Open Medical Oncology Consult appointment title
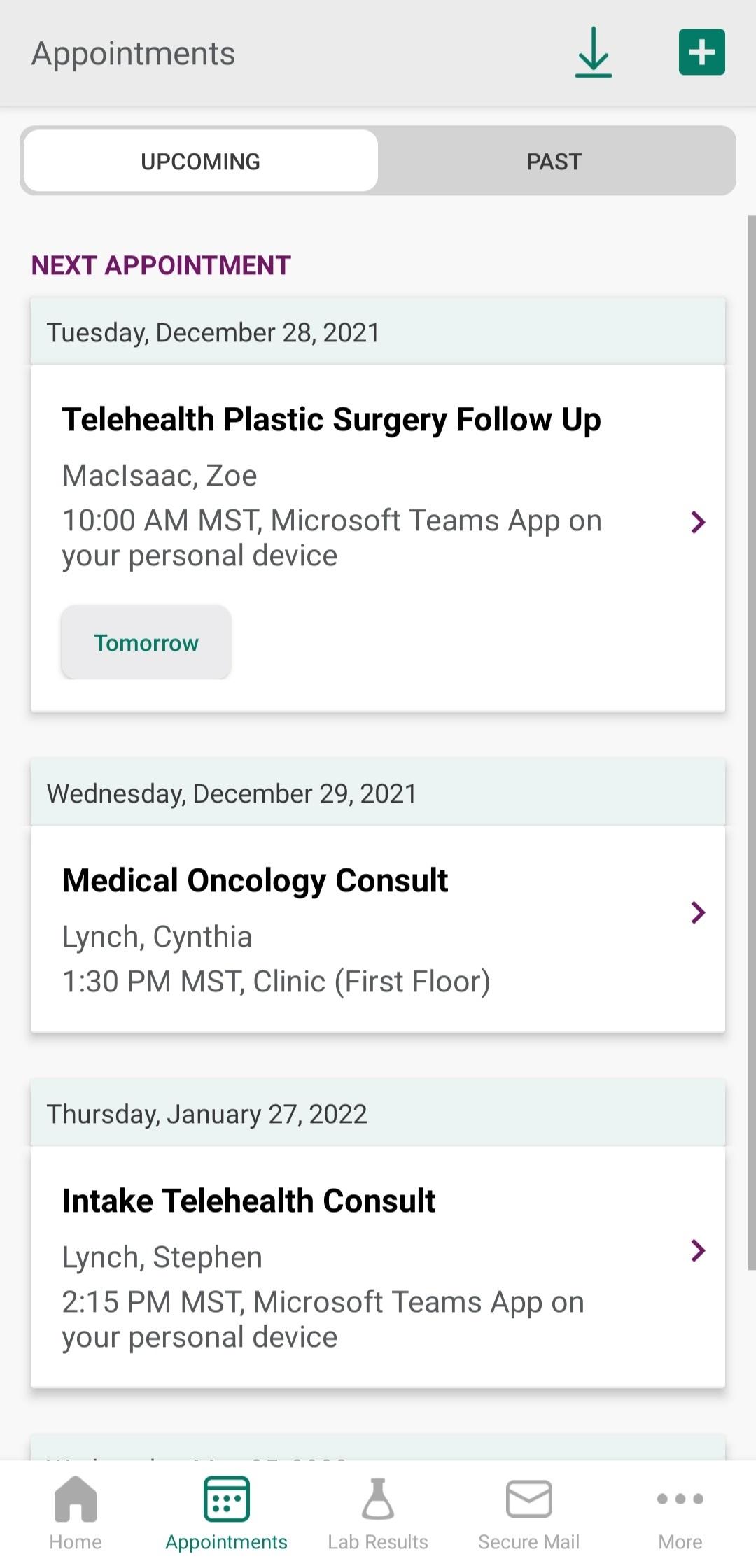This screenshot has height=1568, width=756. point(255,880)
